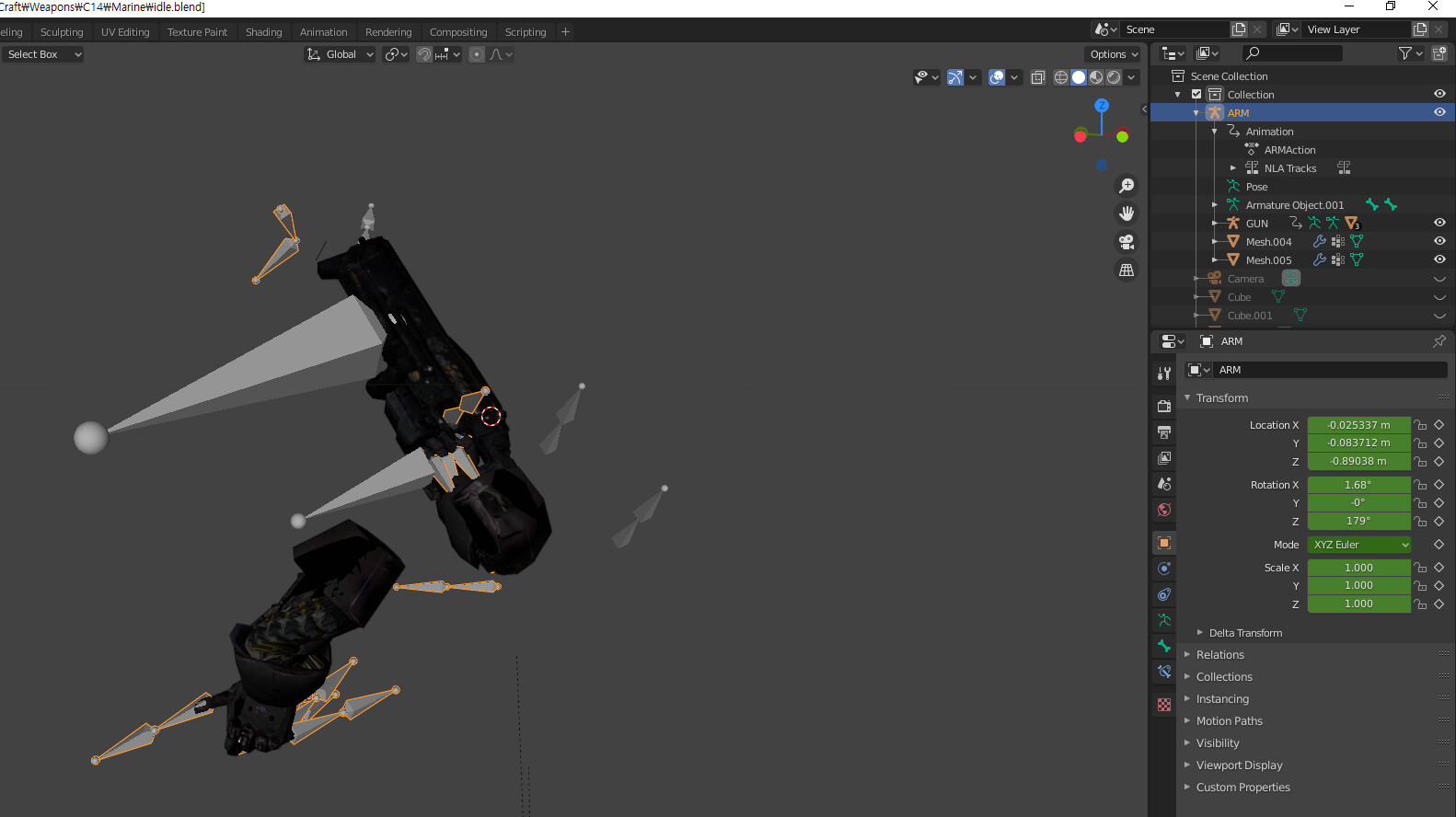
Task: Open XYZ Euler rotation mode dropdown
Action: click(1359, 545)
